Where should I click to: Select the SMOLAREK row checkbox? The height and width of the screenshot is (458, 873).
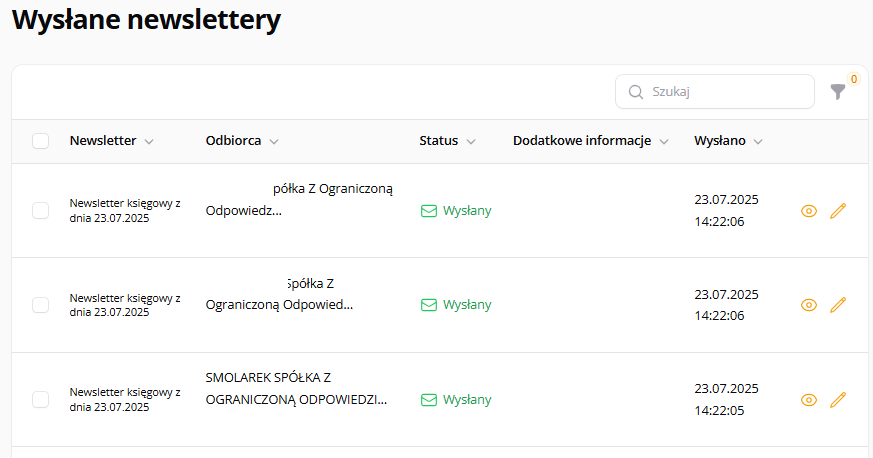[x=41, y=399]
